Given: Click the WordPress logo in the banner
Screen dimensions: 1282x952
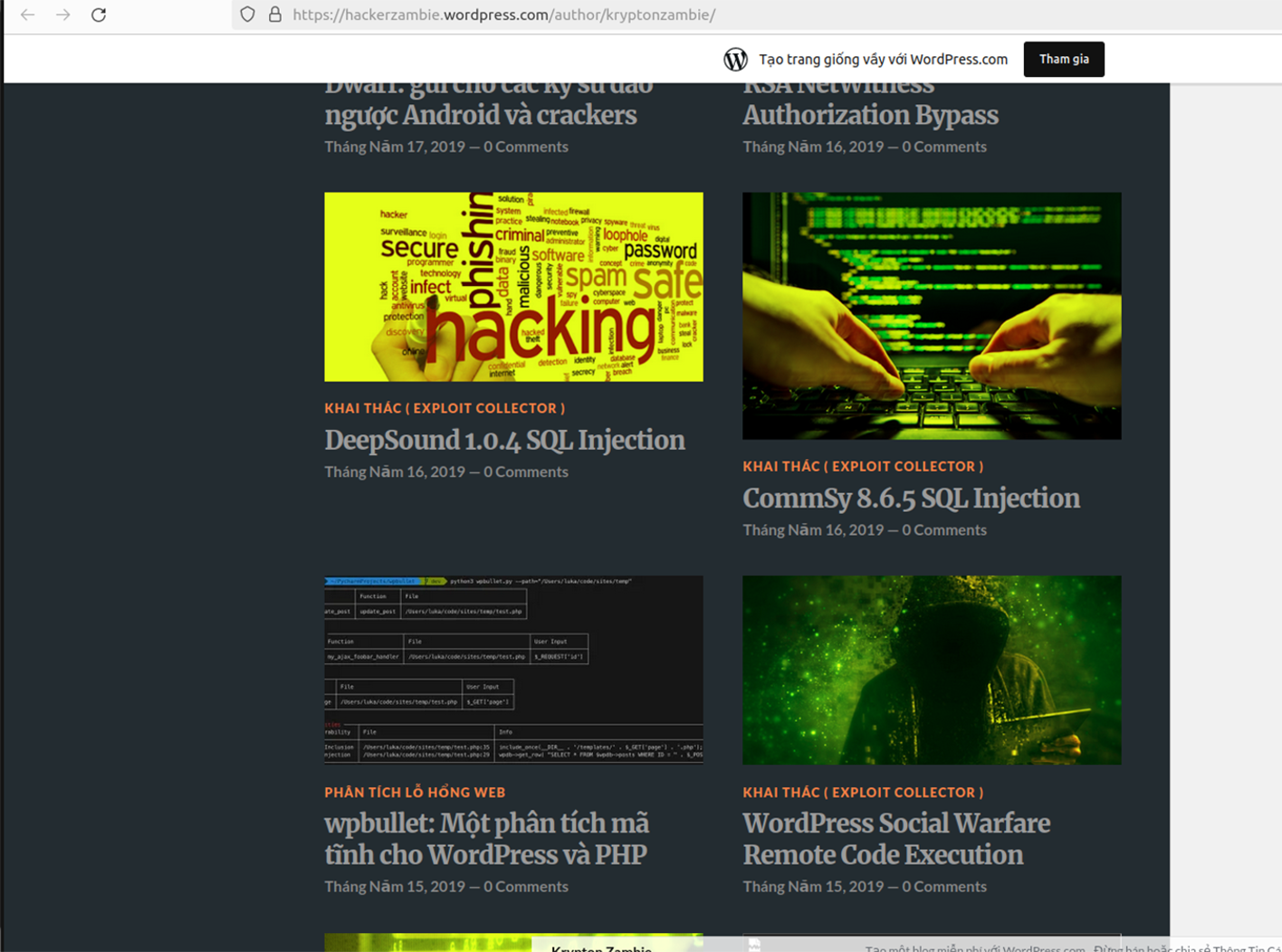Looking at the screenshot, I should [735, 59].
